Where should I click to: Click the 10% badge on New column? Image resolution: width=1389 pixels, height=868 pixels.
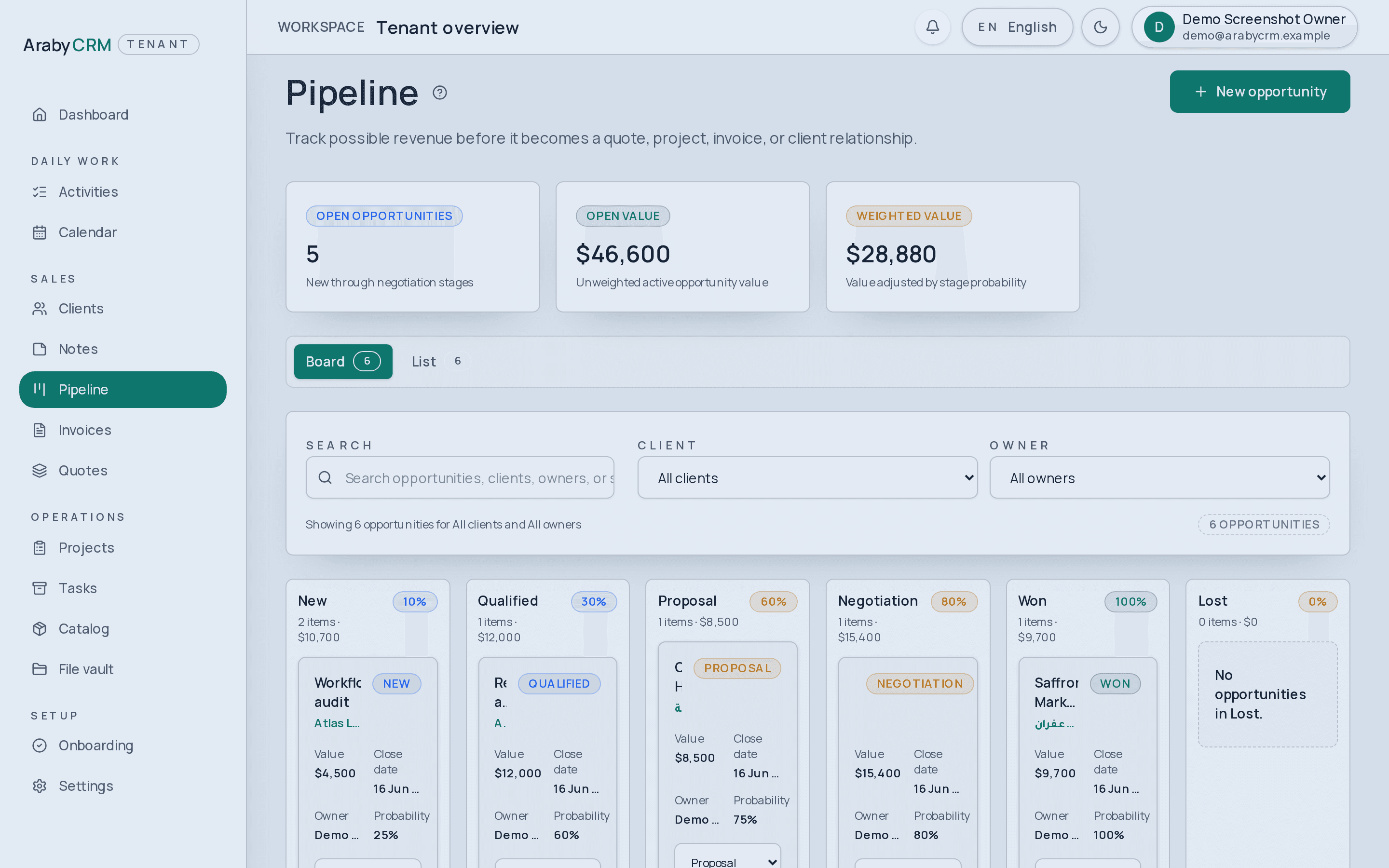point(414,602)
